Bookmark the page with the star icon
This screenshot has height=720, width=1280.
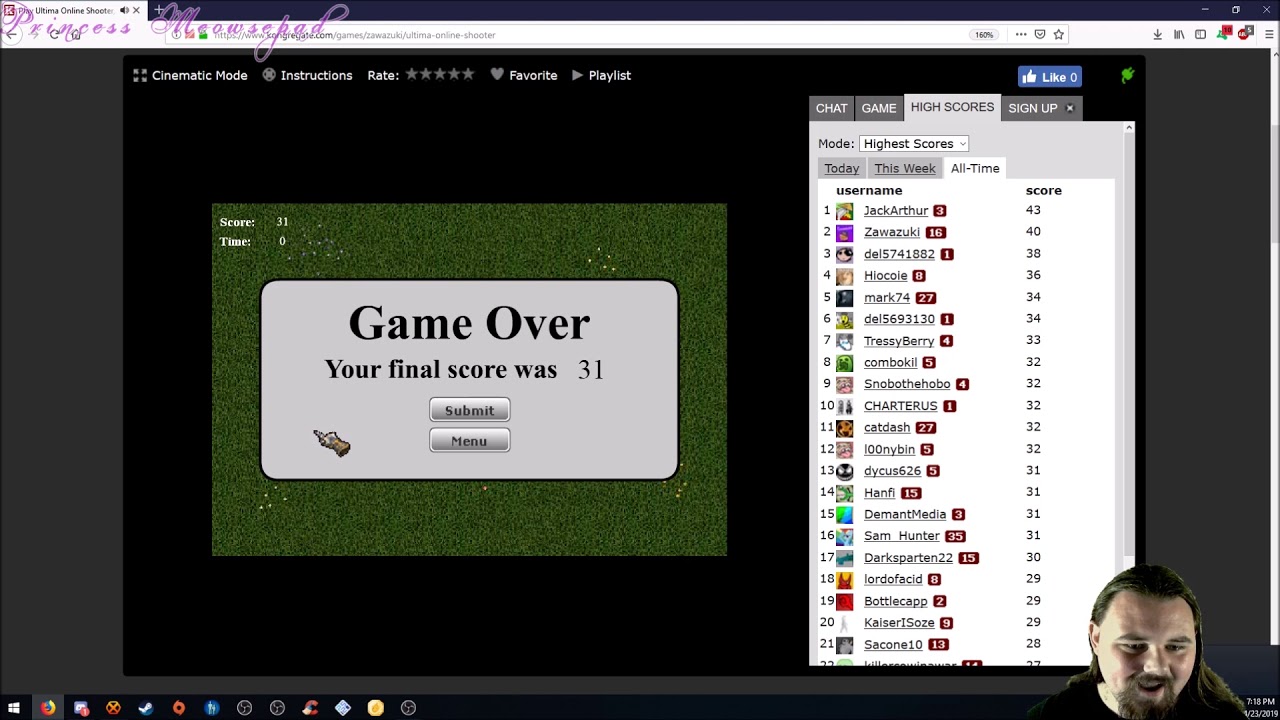[x=1059, y=34]
